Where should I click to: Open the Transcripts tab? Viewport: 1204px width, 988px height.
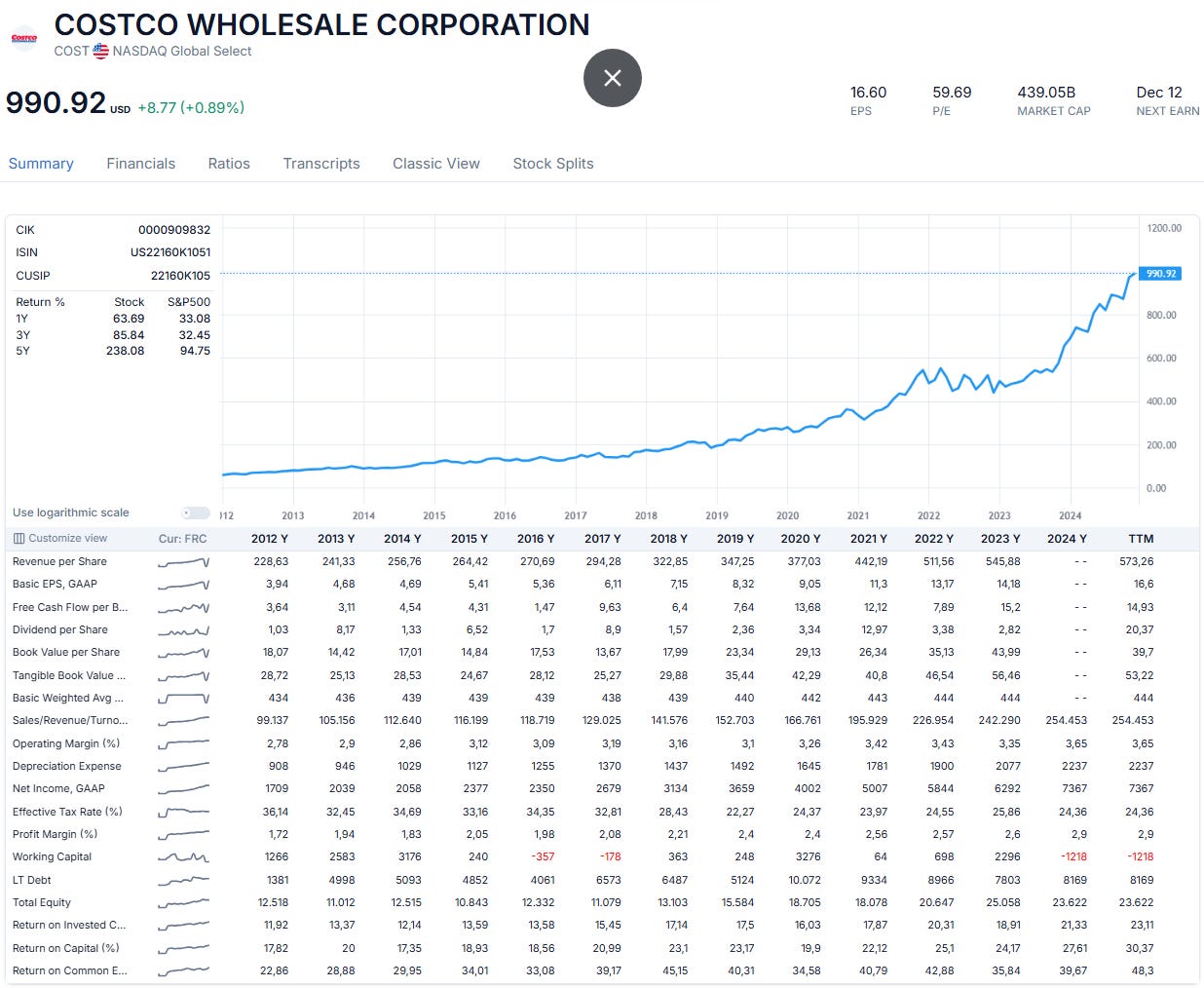(321, 164)
